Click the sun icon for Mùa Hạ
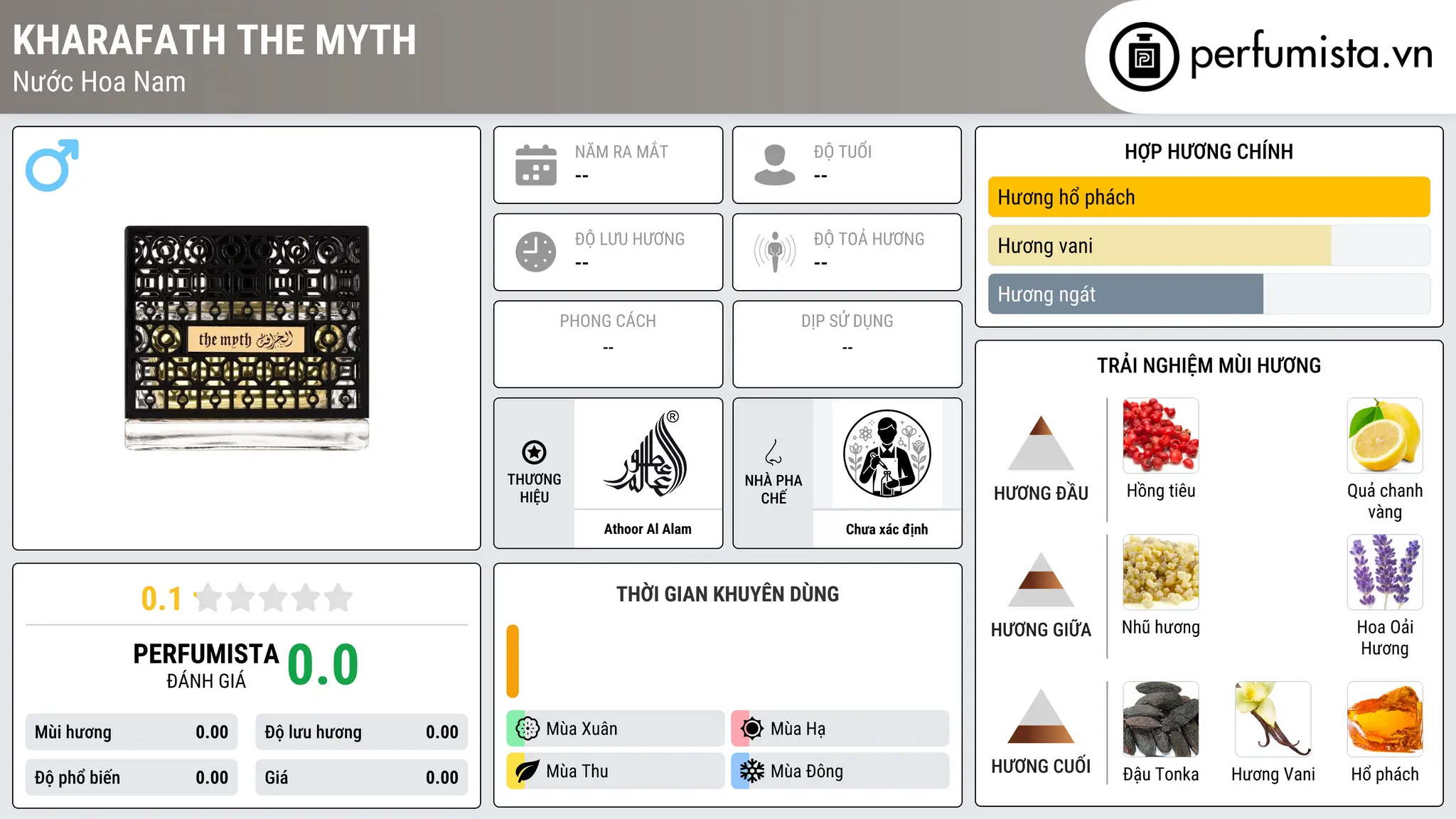This screenshot has width=1456, height=819. (x=751, y=729)
